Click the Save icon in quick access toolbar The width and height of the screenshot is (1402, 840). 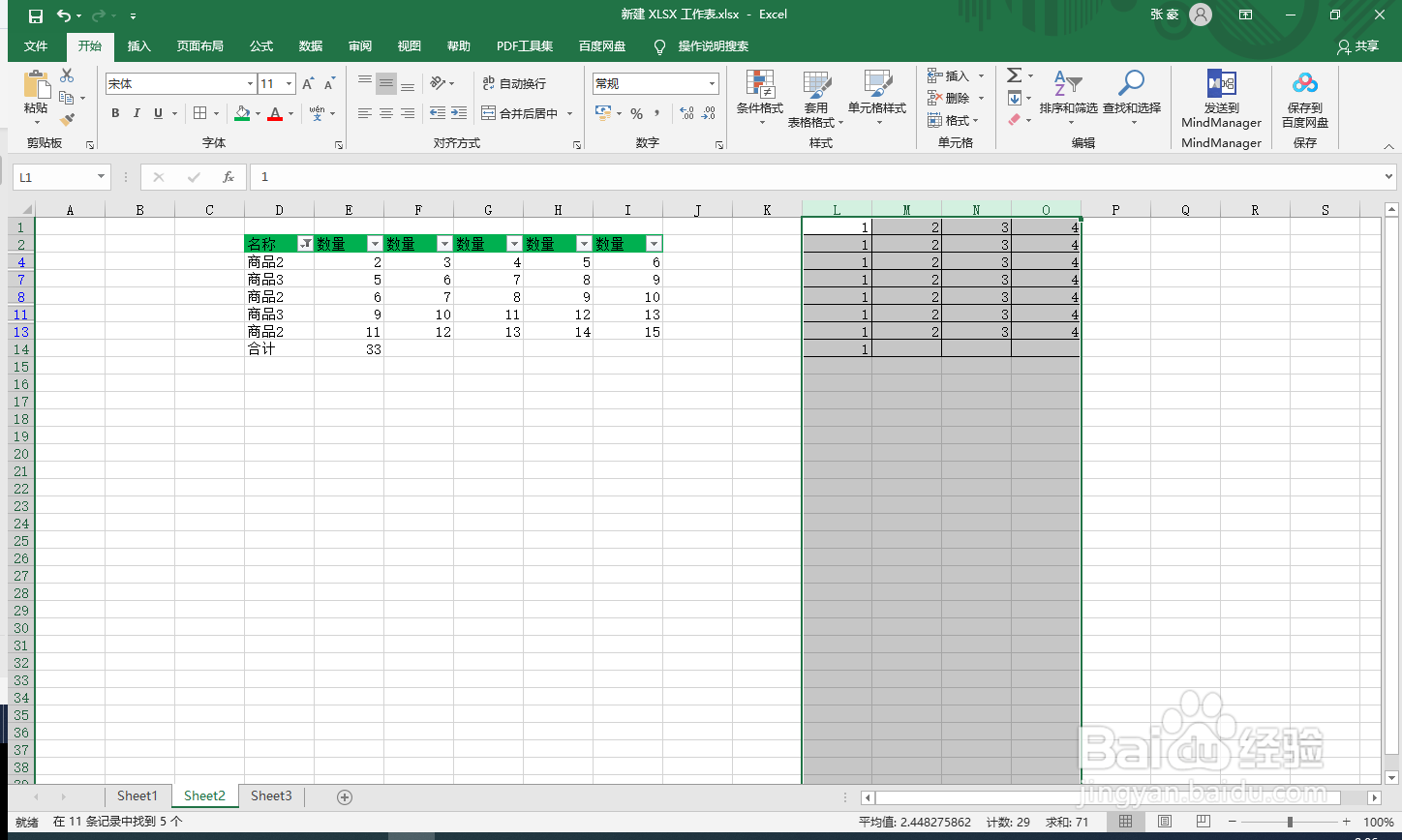click(x=36, y=15)
